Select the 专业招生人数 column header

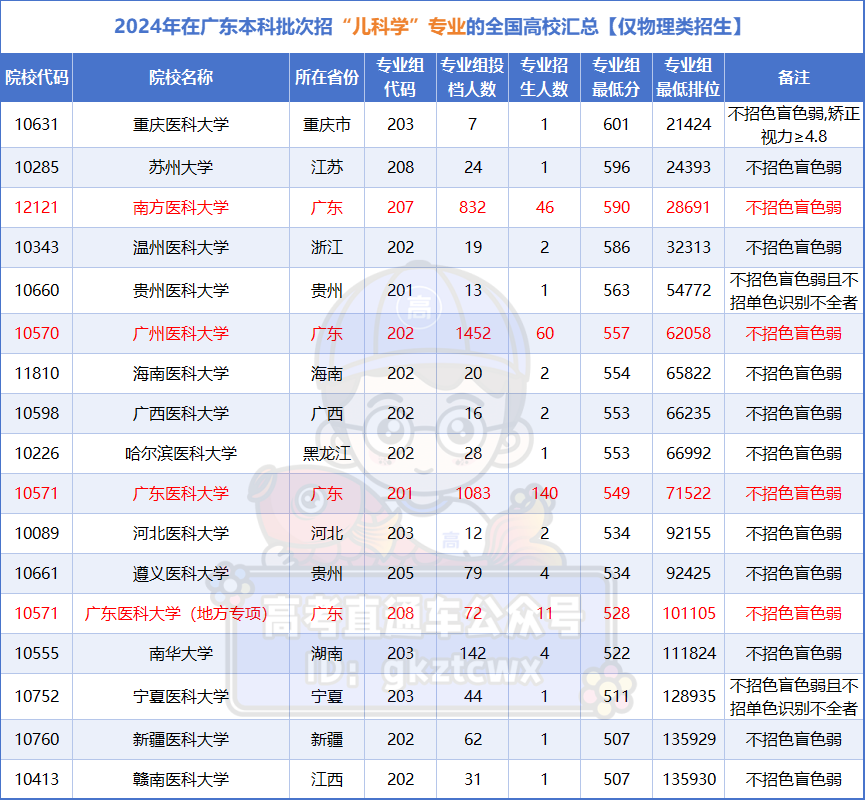(544, 78)
